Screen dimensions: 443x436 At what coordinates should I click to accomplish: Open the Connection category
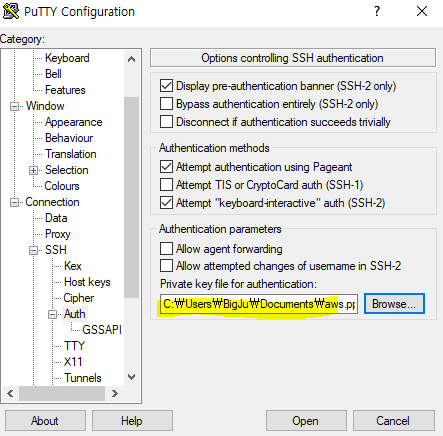(52, 202)
